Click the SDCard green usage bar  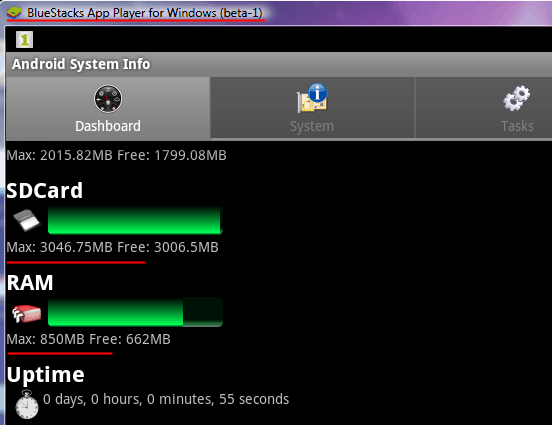tap(135, 220)
